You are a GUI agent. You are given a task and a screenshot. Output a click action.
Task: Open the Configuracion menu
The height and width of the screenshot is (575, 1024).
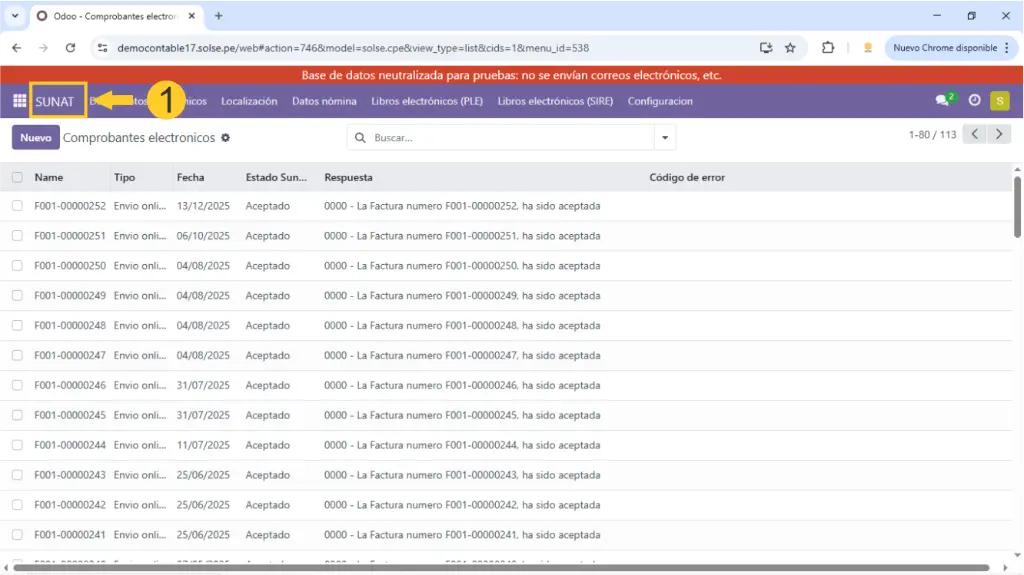click(660, 101)
